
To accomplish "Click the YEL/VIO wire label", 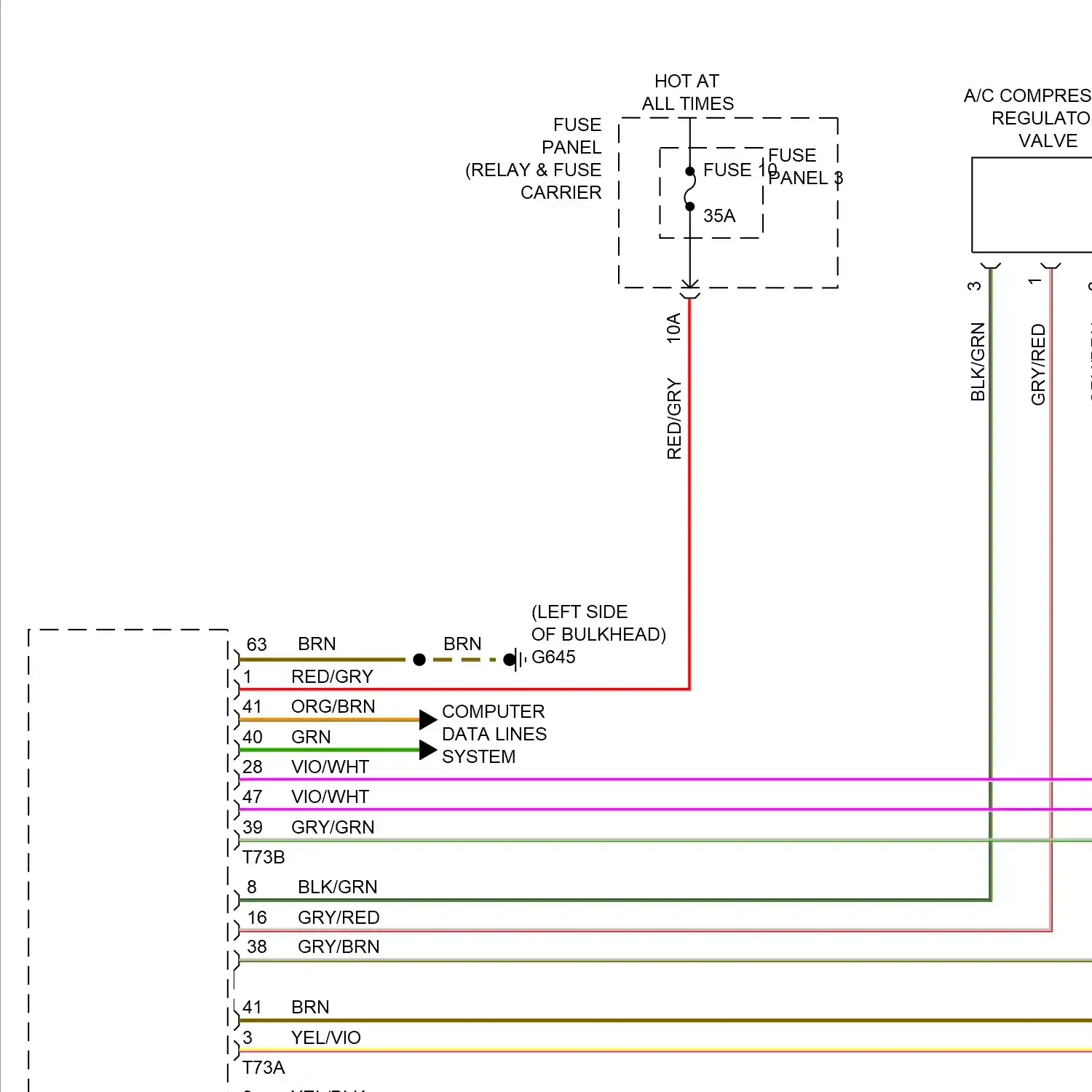I will pos(326,1038).
